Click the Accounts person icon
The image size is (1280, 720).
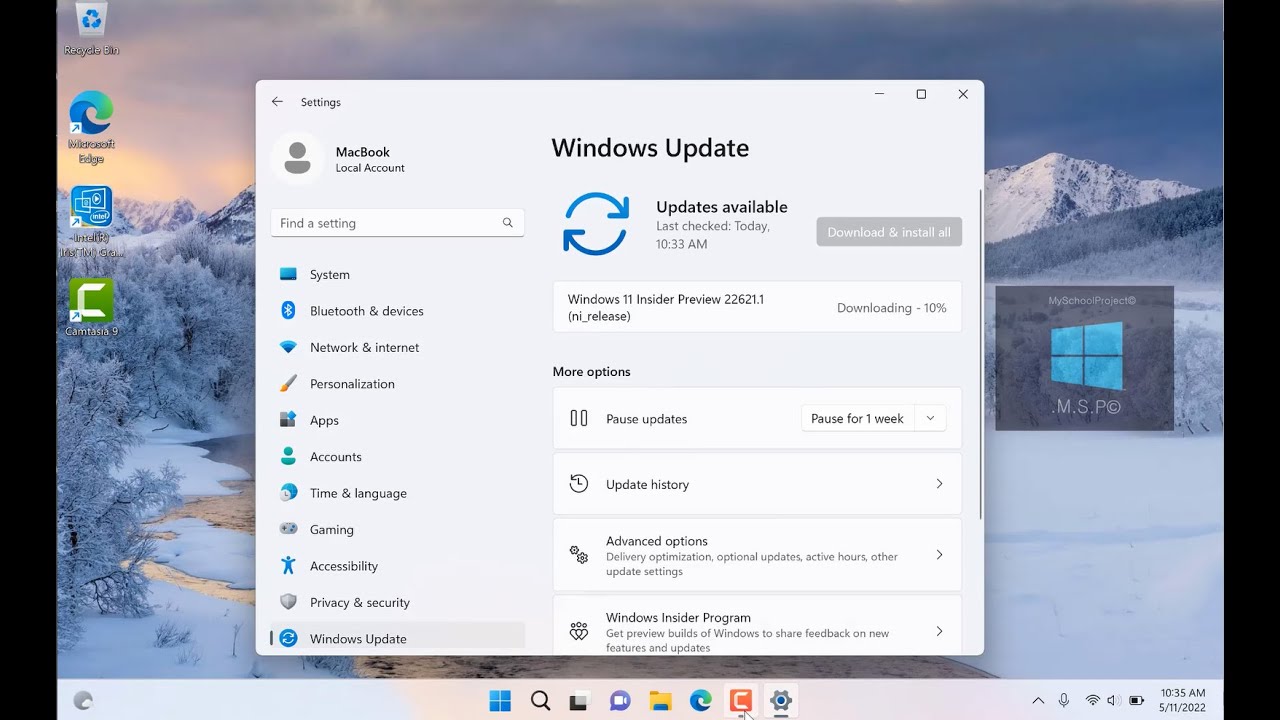pos(288,456)
